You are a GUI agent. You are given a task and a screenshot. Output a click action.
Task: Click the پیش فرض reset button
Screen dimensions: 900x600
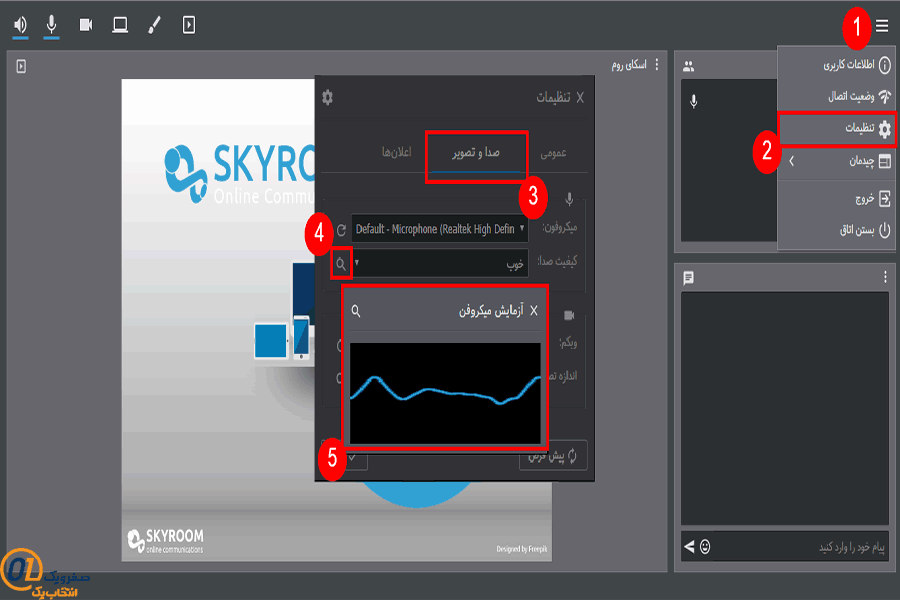click(x=553, y=456)
